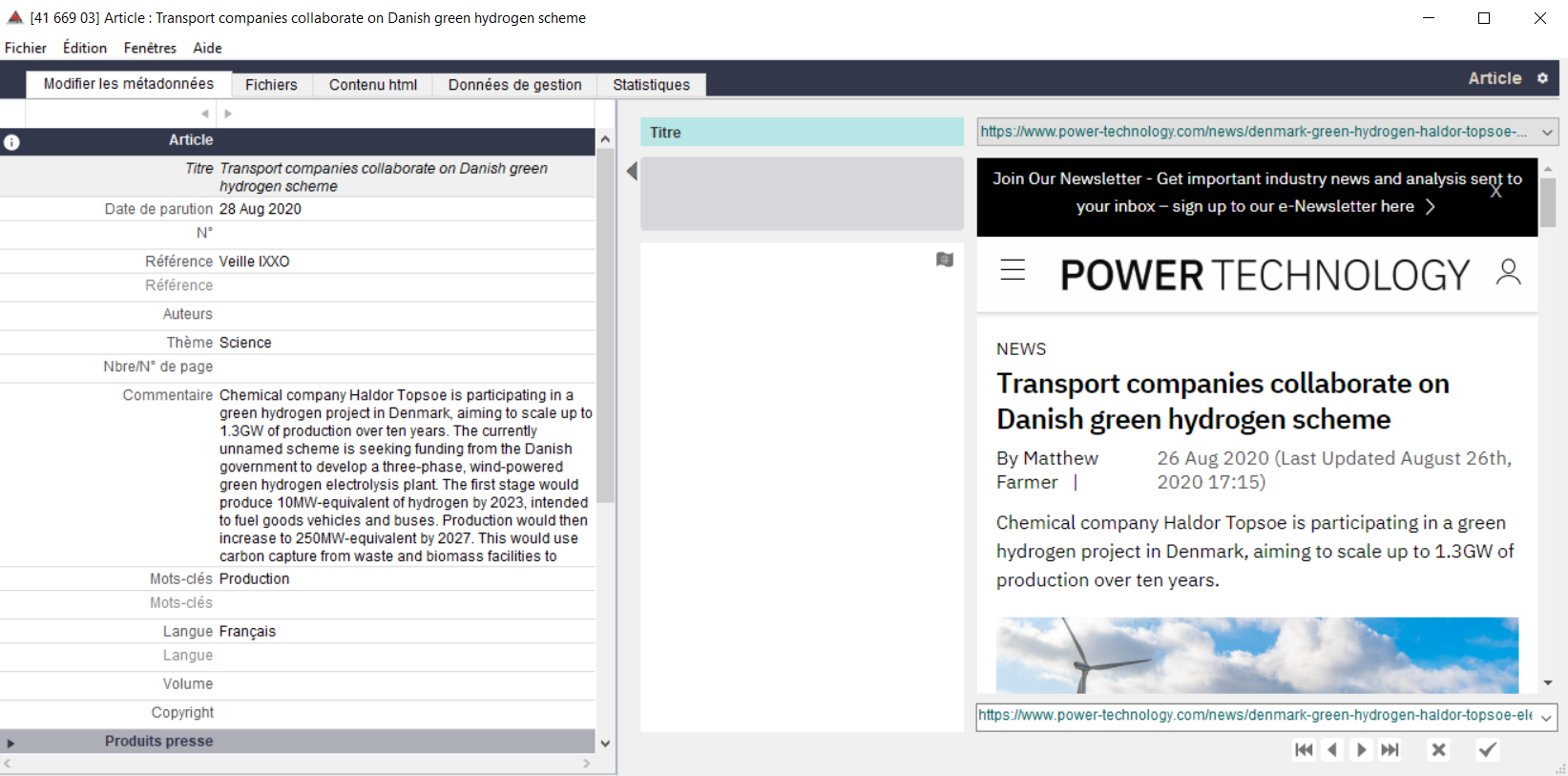Click the empty Copyright field
1568x776 pixels.
(407, 713)
